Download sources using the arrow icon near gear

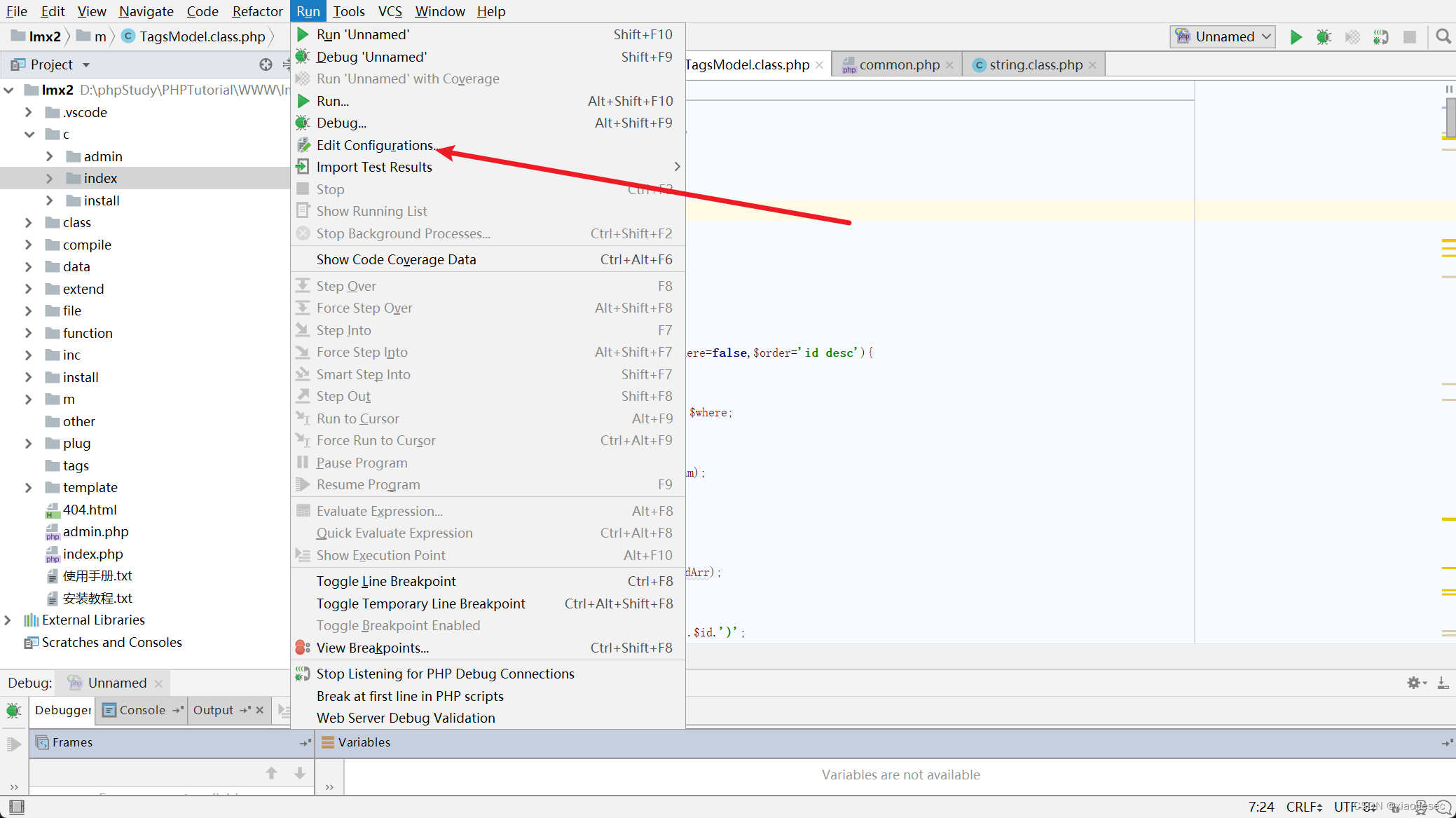click(1443, 682)
